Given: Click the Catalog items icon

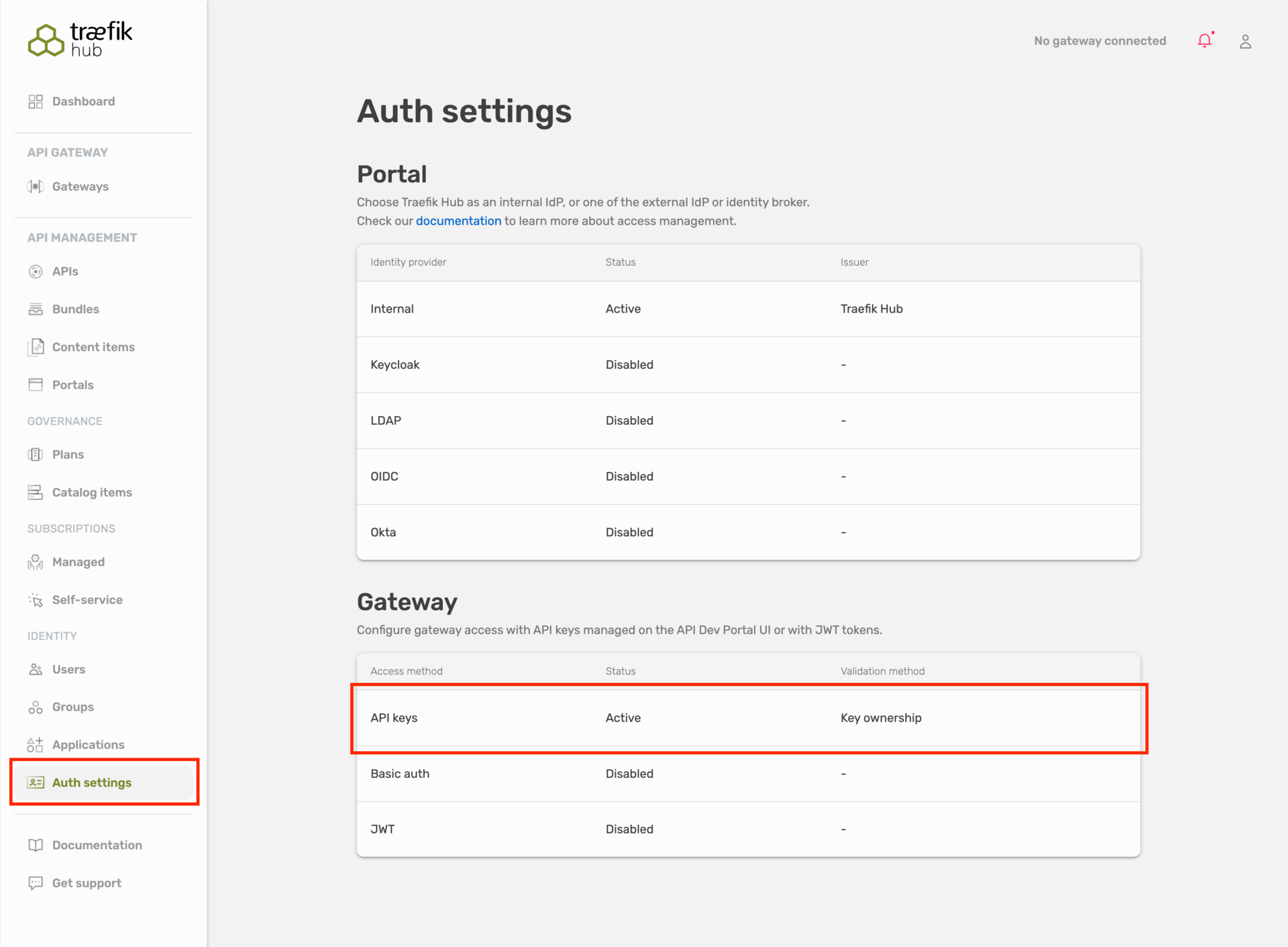Looking at the screenshot, I should pyautogui.click(x=36, y=493).
